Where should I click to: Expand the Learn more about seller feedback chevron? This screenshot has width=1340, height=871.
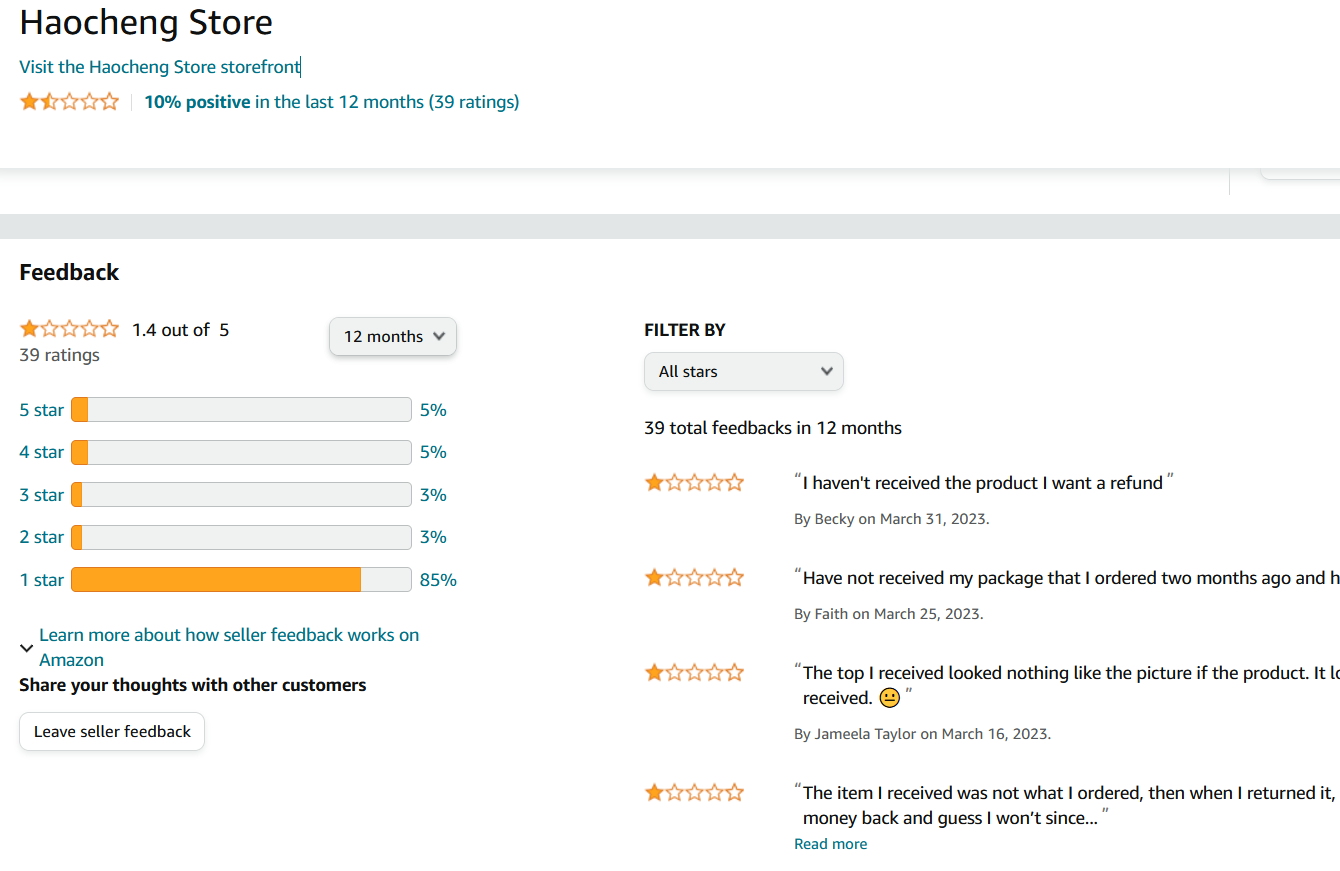pyautogui.click(x=27, y=648)
